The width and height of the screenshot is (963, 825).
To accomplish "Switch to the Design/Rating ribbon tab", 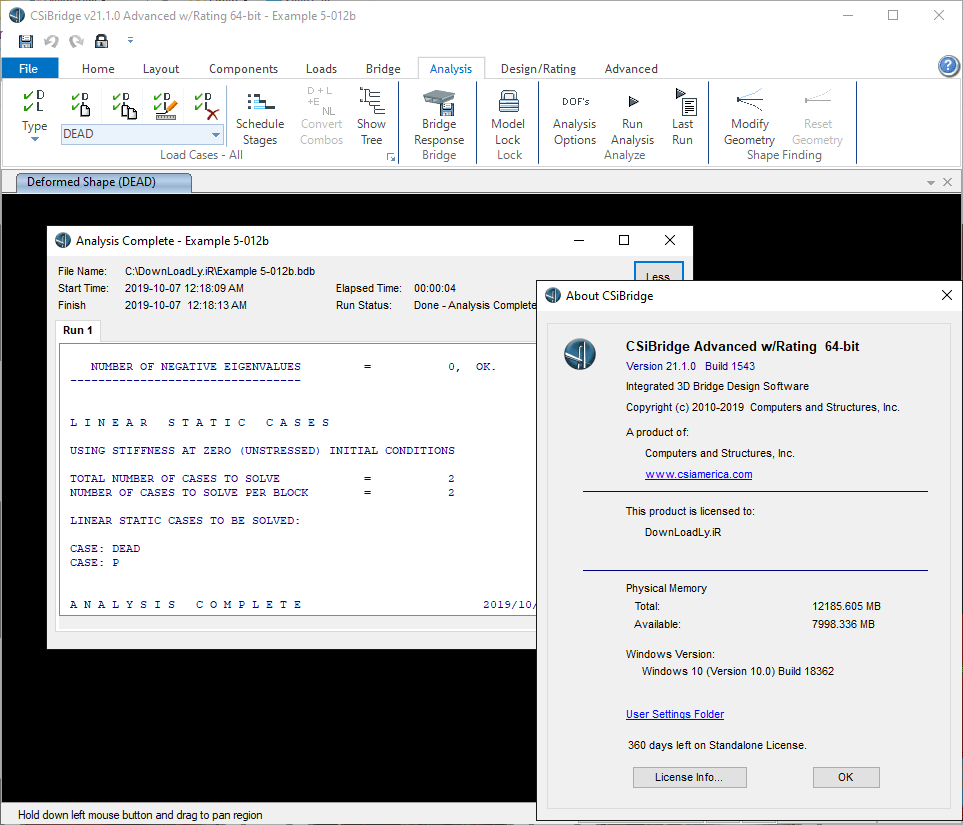I will [x=538, y=68].
